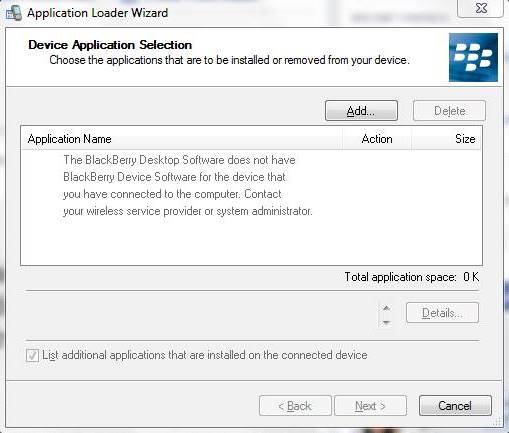This screenshot has height=433, width=509.
Task: Click the Delete button
Action: (x=449, y=111)
